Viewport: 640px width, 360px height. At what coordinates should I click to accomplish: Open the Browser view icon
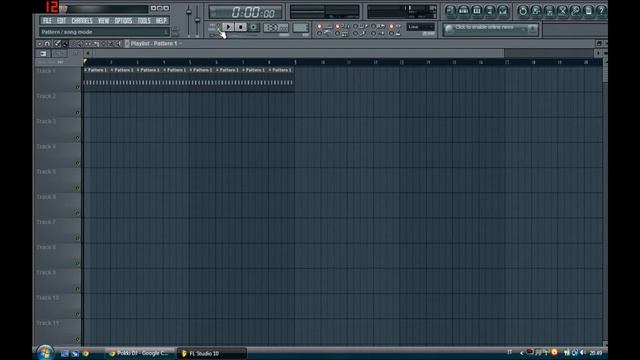click(489, 11)
